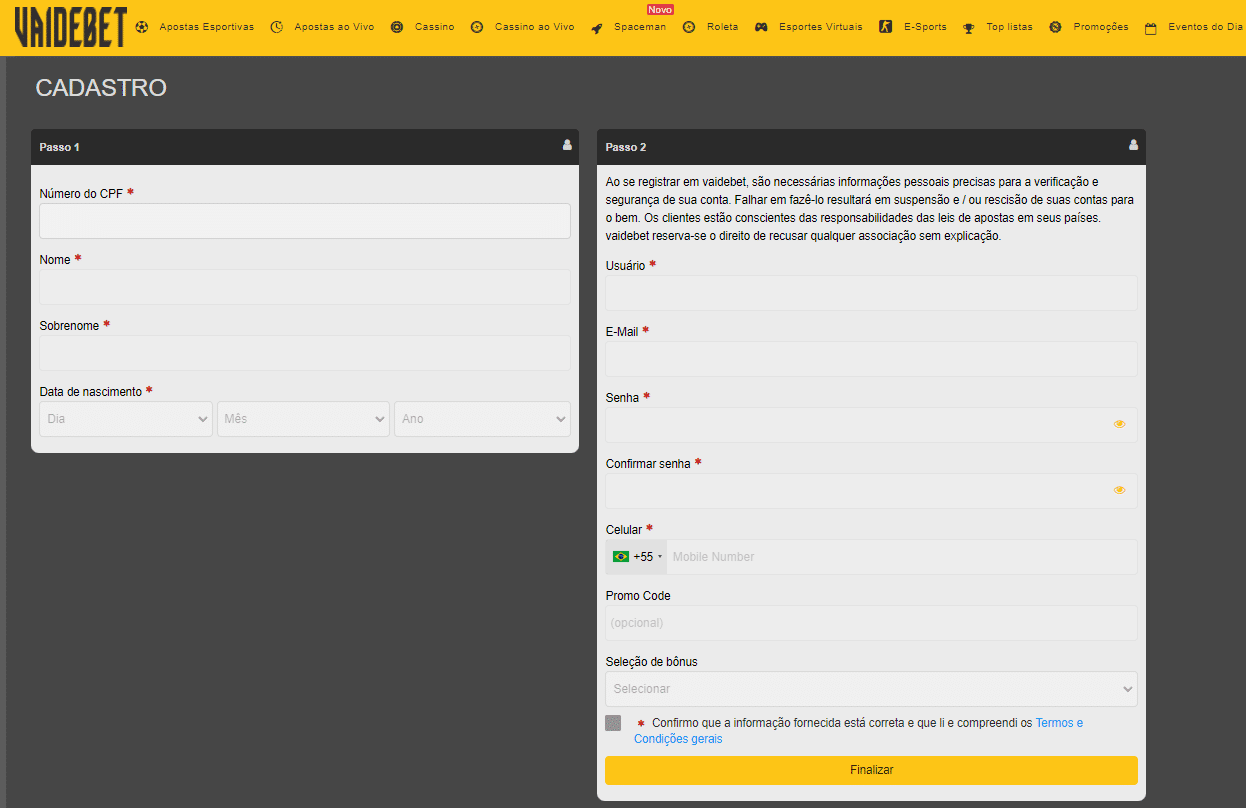Click the rocket icon beside Spaceman
The width and height of the screenshot is (1246, 808).
pos(596,28)
